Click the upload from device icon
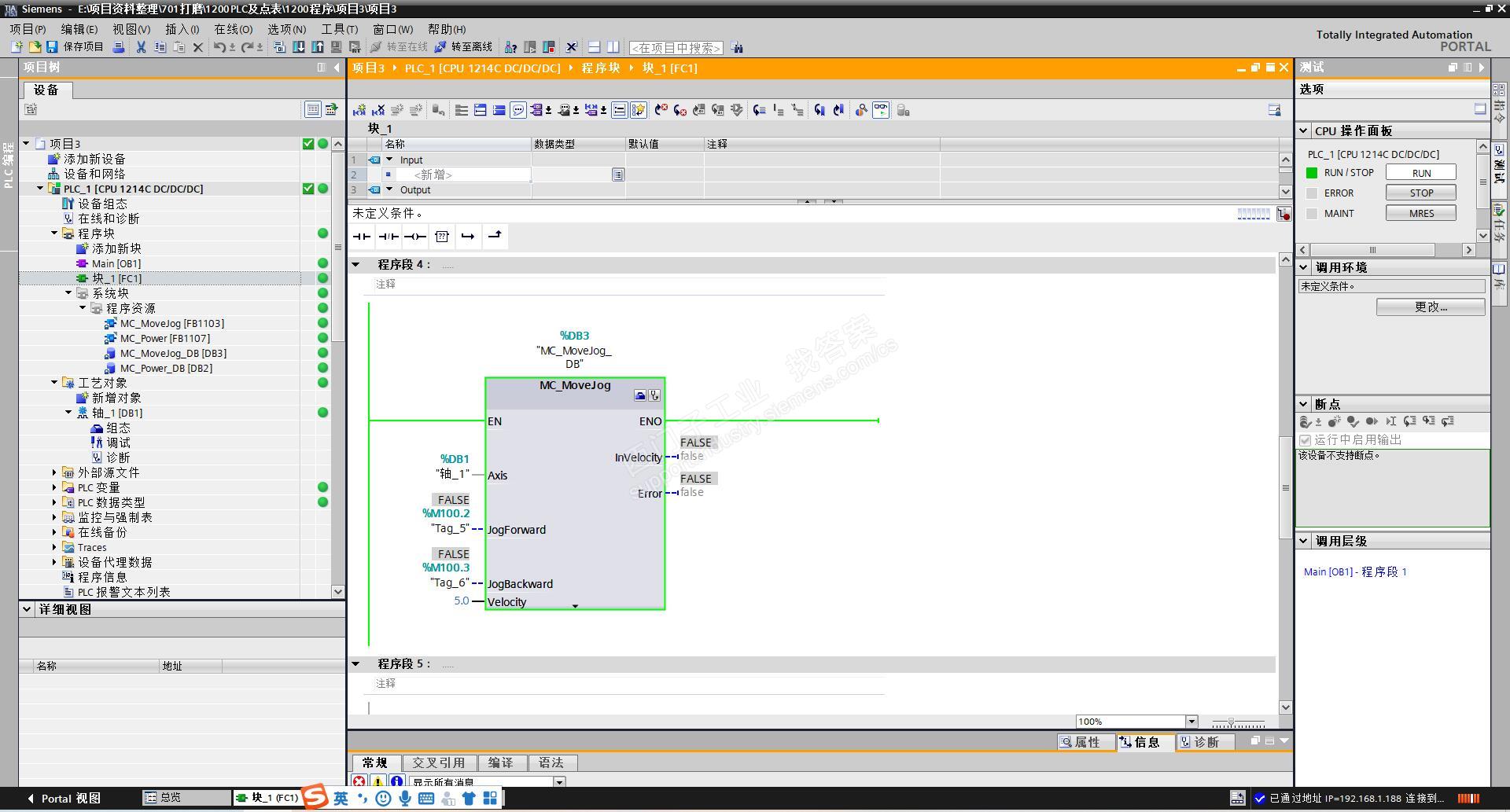The width and height of the screenshot is (1510, 812). pos(318,47)
